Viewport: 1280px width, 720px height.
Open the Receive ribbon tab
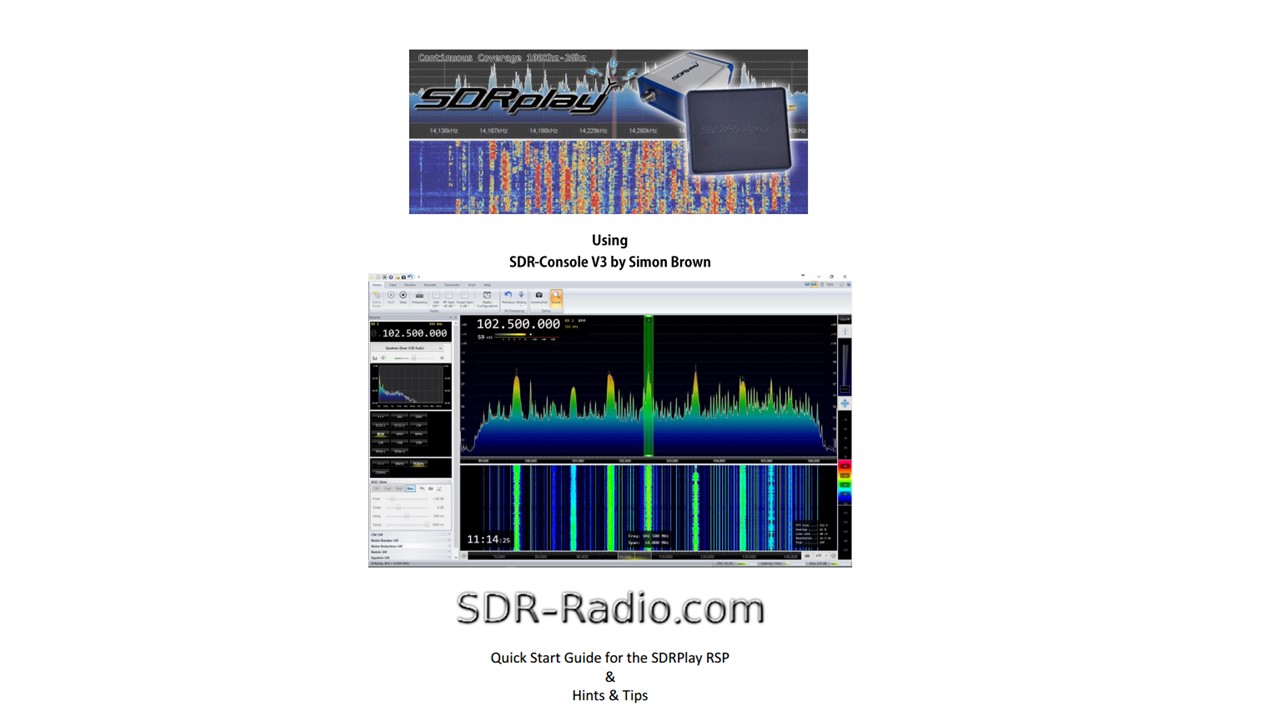pos(410,285)
